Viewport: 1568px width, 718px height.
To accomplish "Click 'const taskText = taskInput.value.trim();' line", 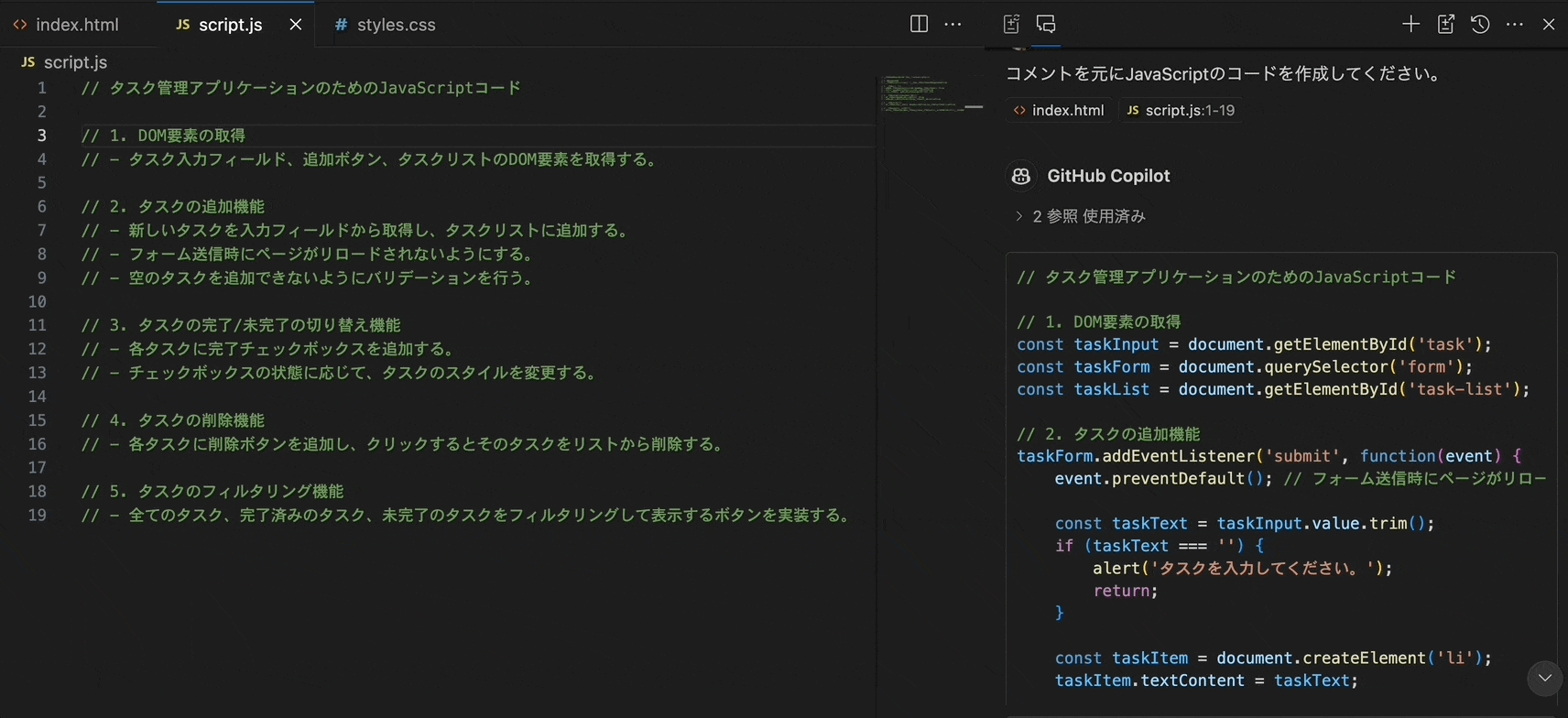I will tap(1244, 523).
